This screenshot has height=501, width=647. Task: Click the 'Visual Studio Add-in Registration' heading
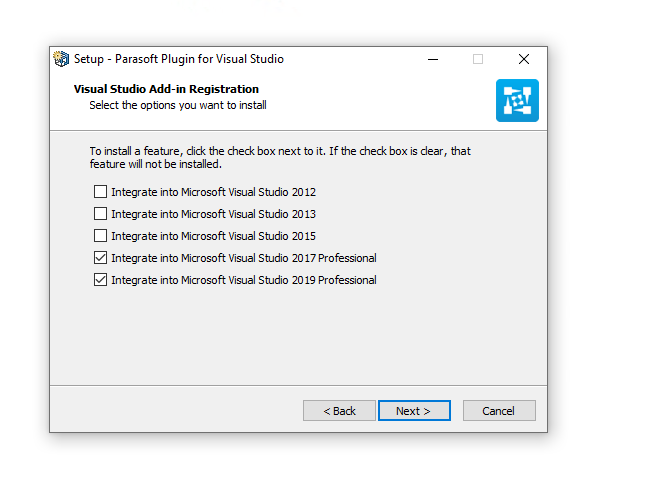tap(166, 89)
